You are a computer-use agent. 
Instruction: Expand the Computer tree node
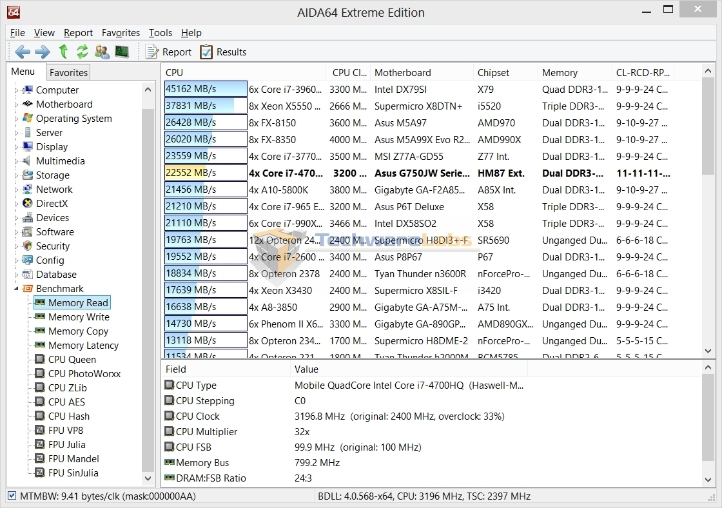(x=16, y=90)
